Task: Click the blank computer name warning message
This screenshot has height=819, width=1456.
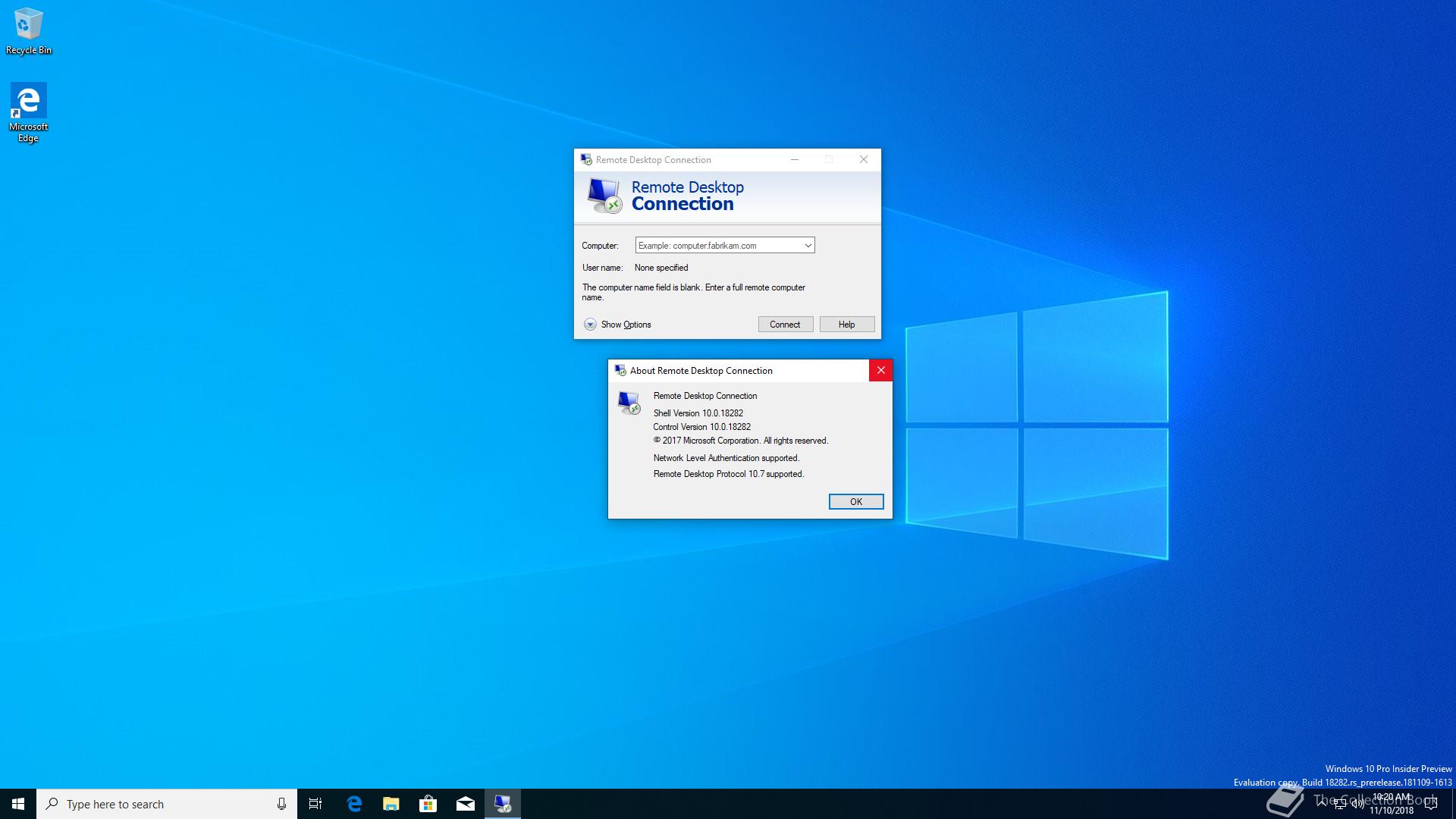Action: [x=694, y=293]
